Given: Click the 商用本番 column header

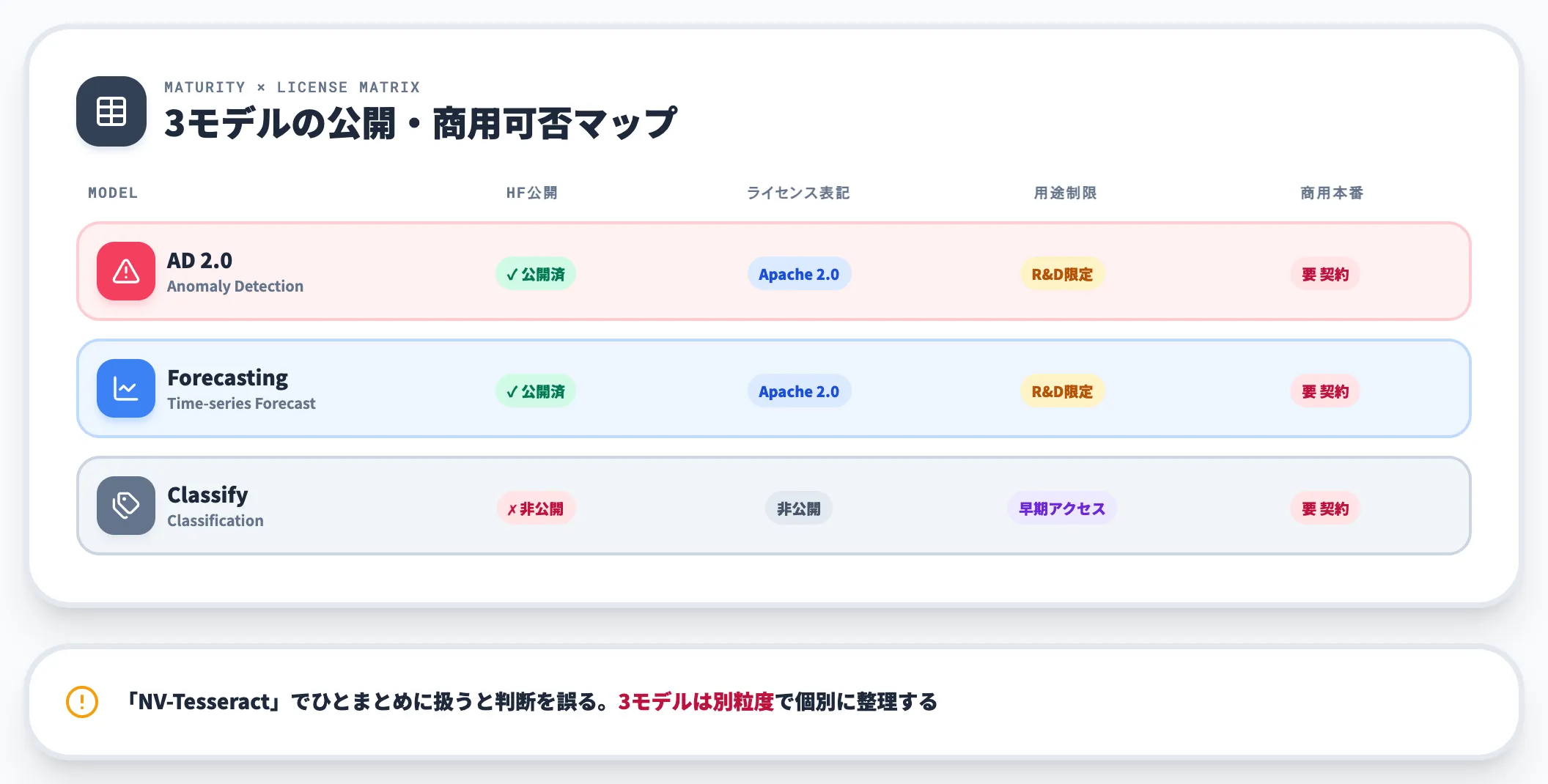Looking at the screenshot, I should point(1332,193).
